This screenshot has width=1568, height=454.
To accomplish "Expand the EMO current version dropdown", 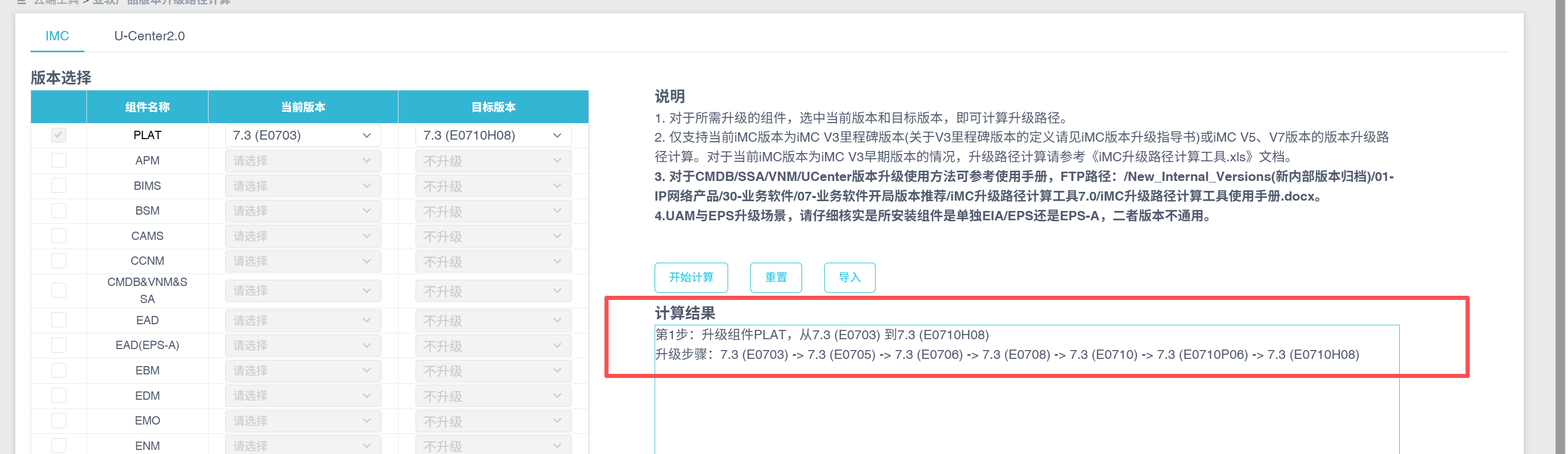I will coord(303,421).
